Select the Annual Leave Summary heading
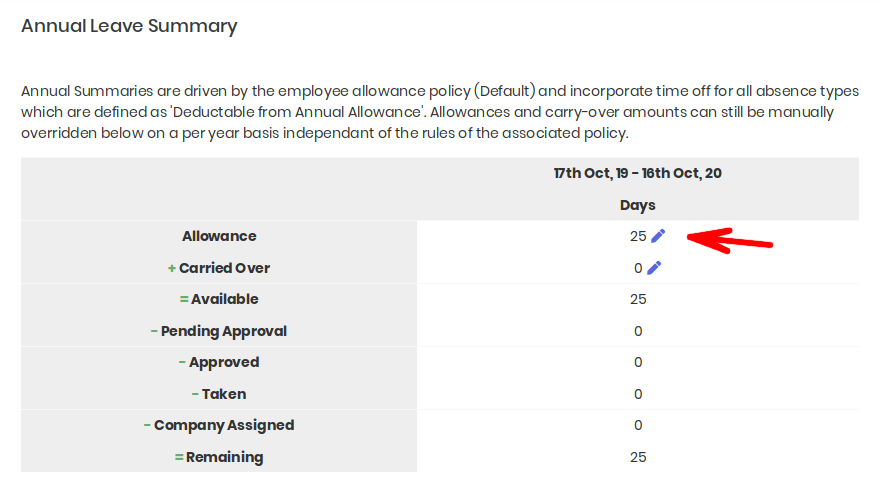 coord(129,26)
